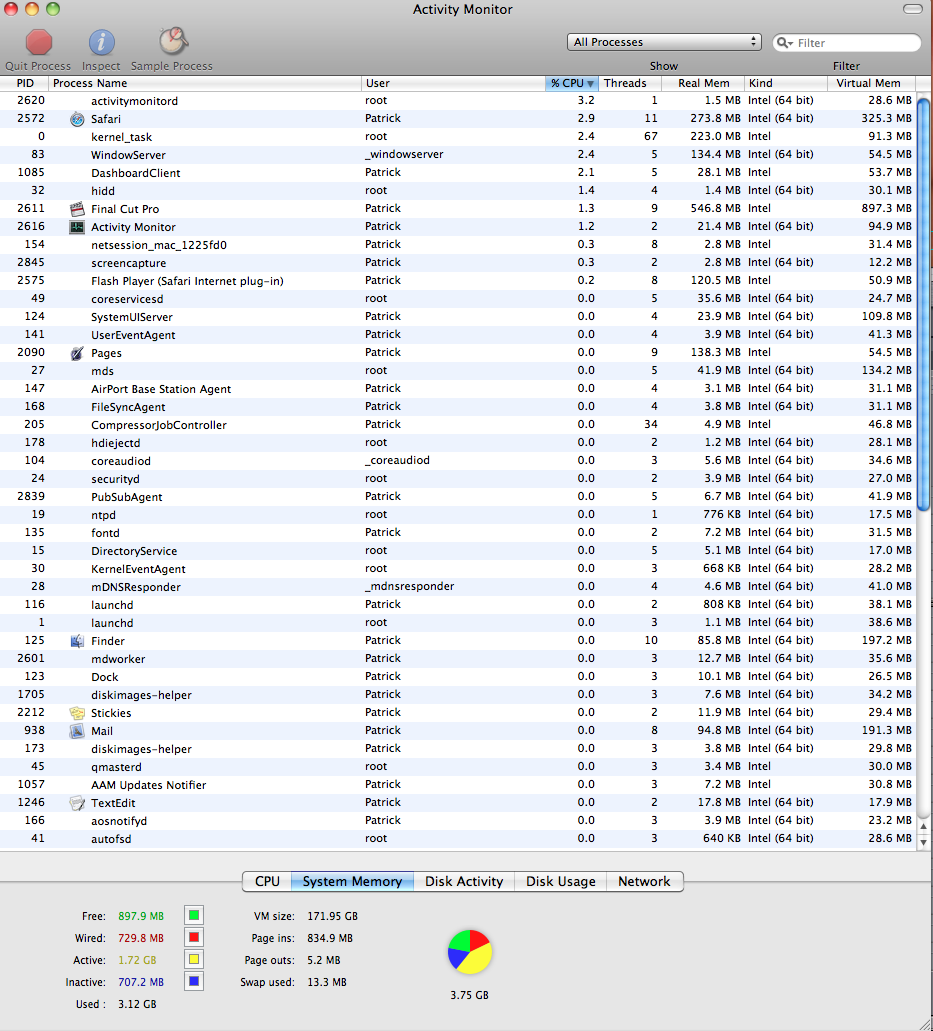Viewport: 933px width, 1031px height.
Task: Select the mdworker process row
Action: [x=458, y=659]
